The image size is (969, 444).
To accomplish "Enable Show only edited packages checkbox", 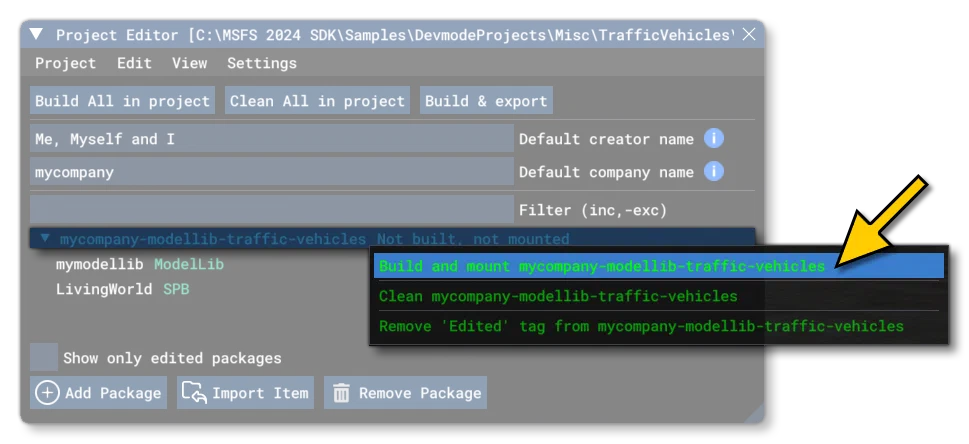I will (x=44, y=357).
